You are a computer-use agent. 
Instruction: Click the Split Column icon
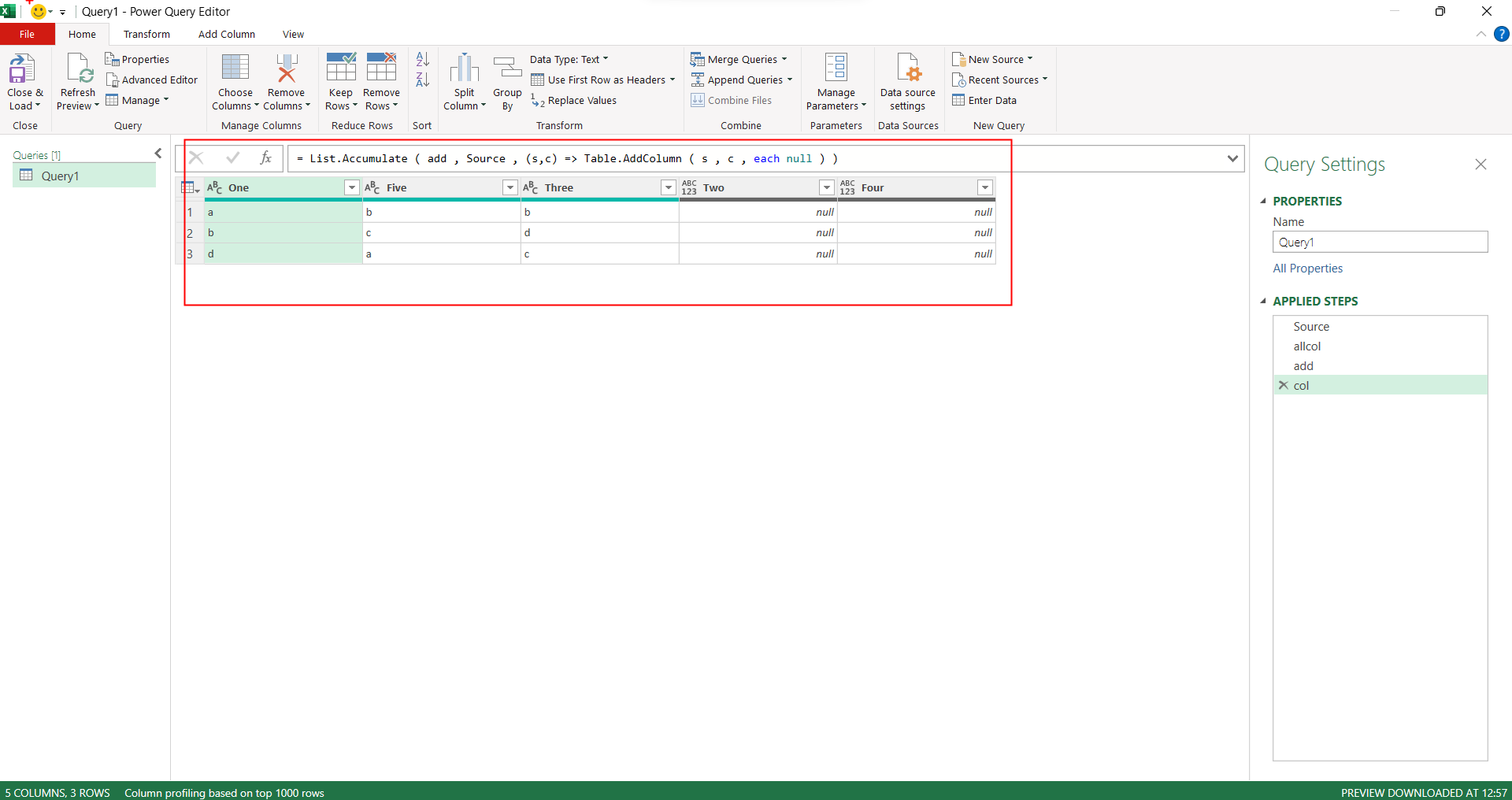pyautogui.click(x=465, y=68)
